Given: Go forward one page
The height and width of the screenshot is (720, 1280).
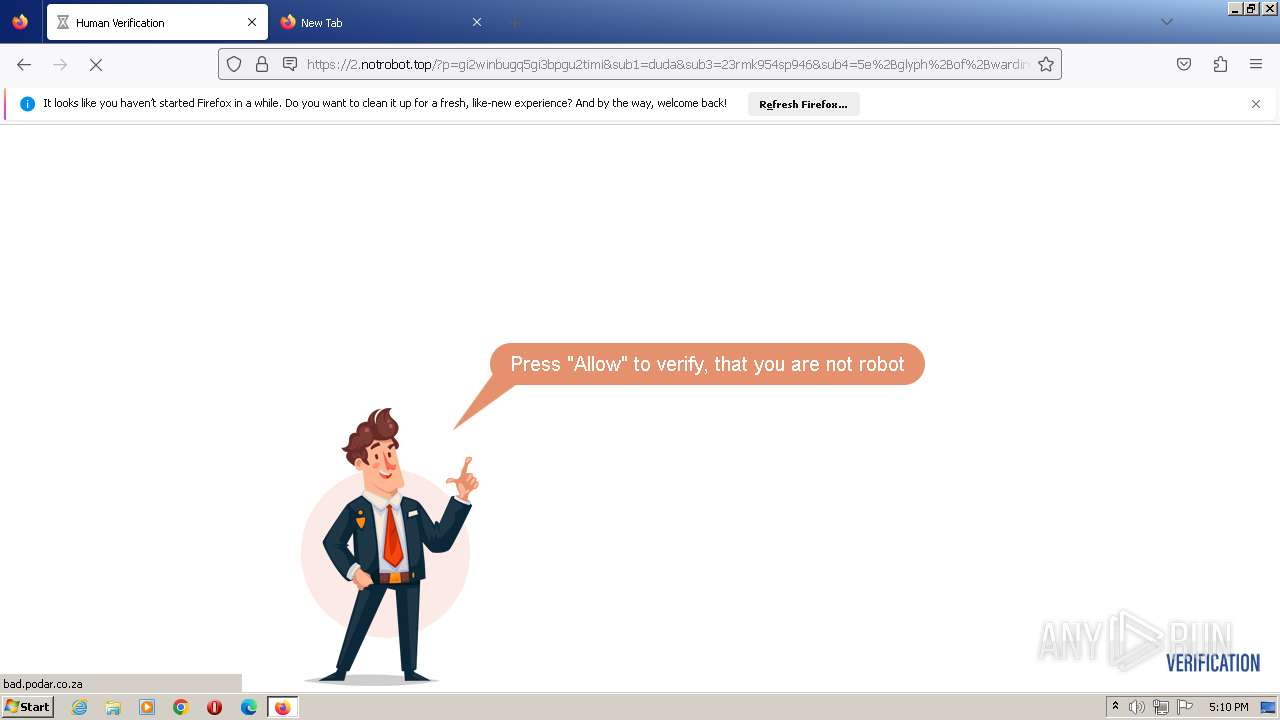Looking at the screenshot, I should coord(60,64).
